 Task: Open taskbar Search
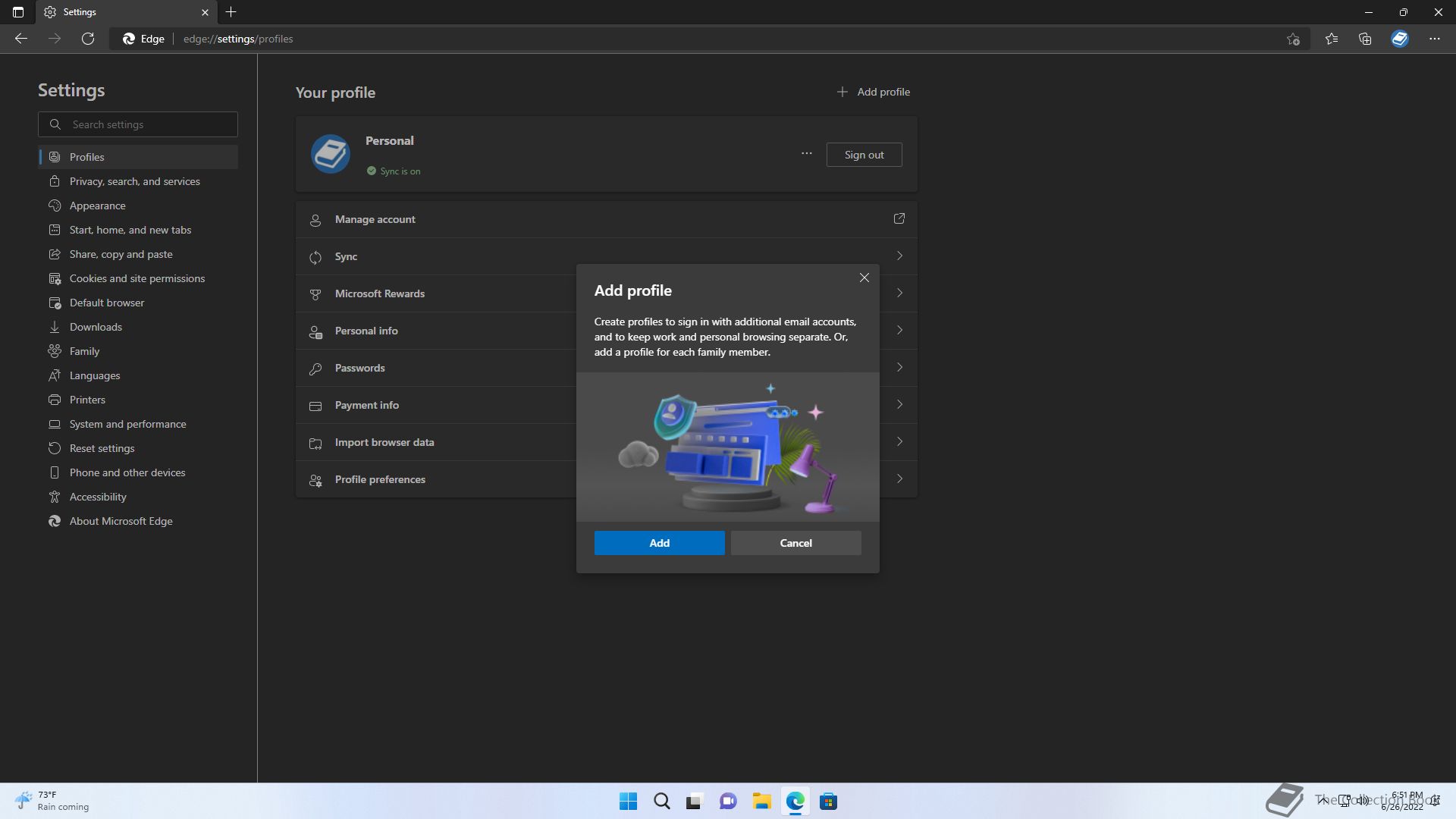click(661, 802)
